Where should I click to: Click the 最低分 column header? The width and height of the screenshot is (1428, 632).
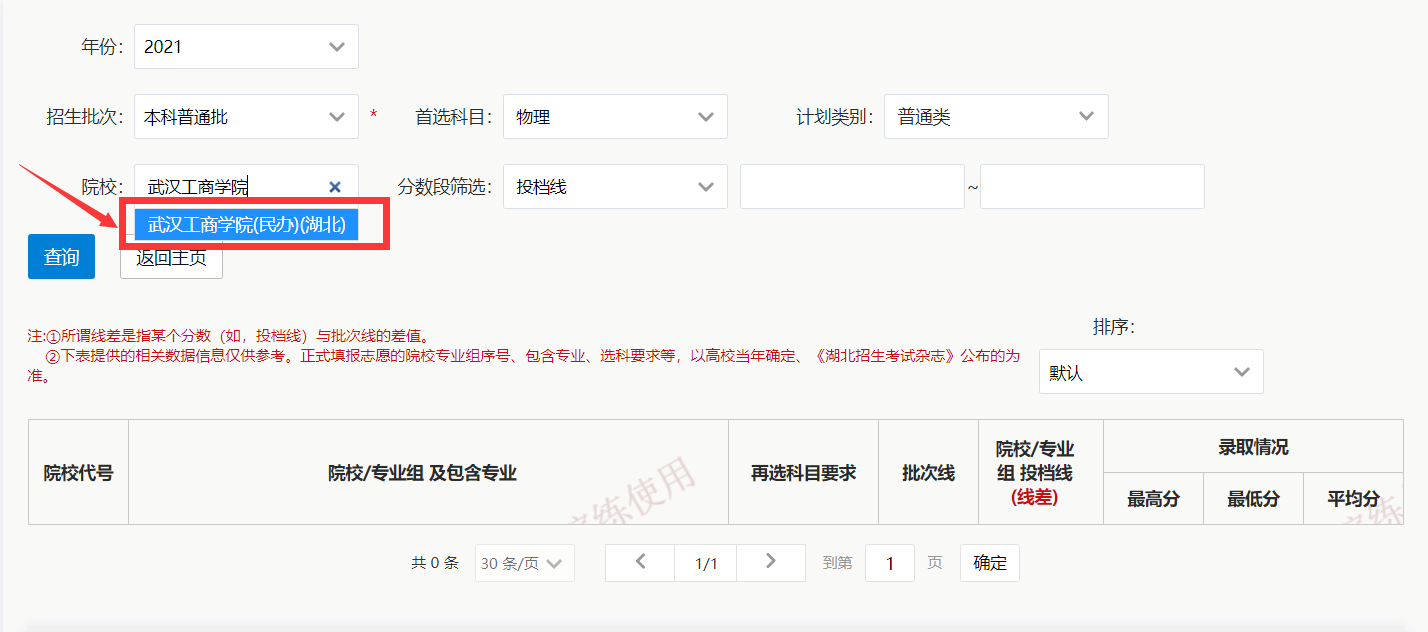click(x=1253, y=498)
